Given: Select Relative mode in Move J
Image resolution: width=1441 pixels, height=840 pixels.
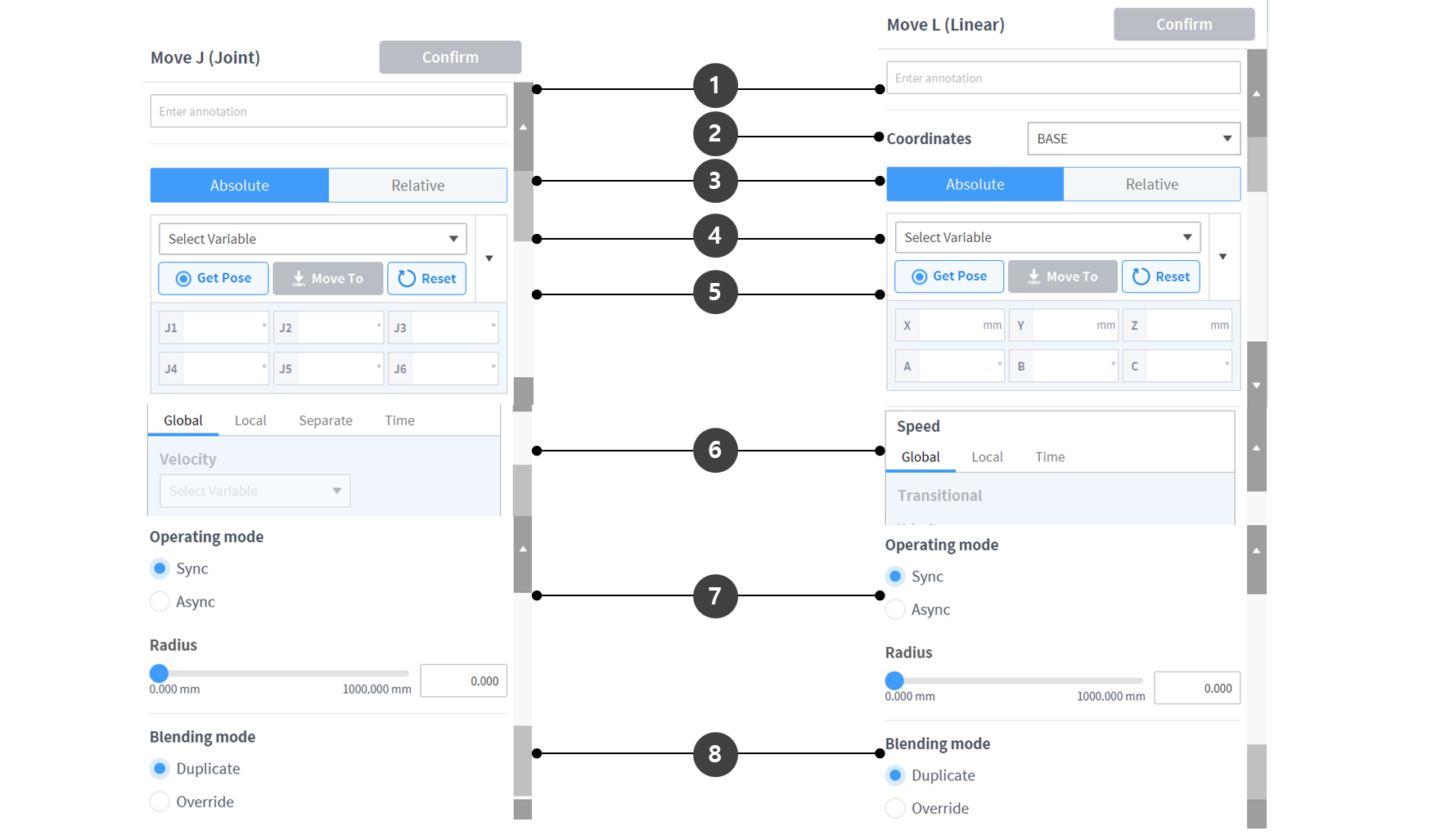Looking at the screenshot, I should pyautogui.click(x=417, y=186).
